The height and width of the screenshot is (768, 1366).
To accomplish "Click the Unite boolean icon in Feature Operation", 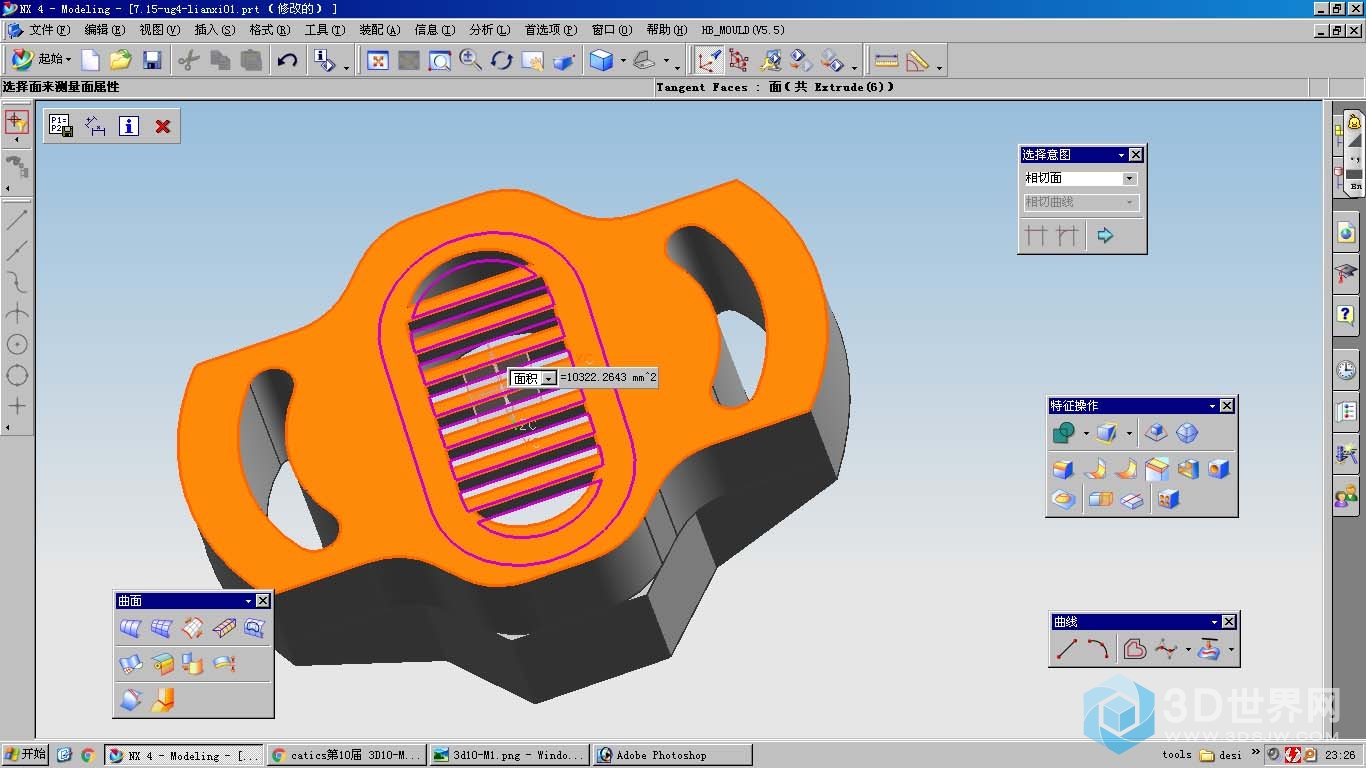I will pyautogui.click(x=1064, y=433).
